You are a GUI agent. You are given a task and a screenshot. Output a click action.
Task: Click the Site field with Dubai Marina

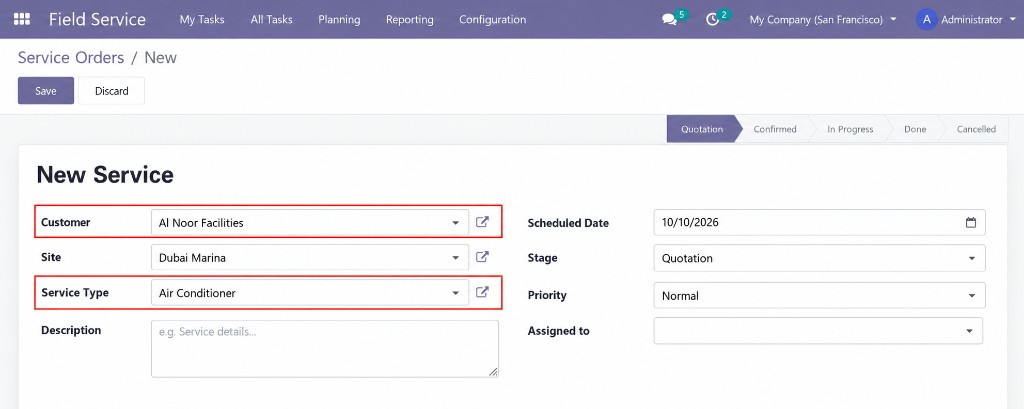[310, 257]
